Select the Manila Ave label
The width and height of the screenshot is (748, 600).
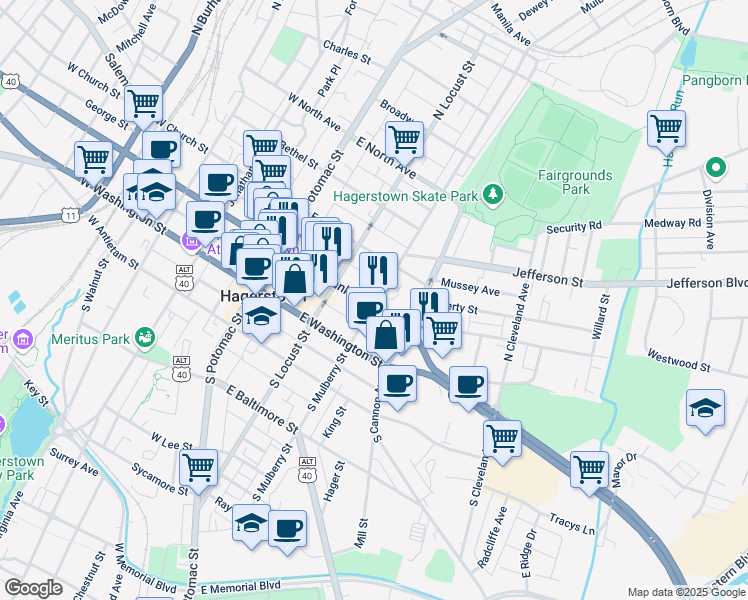pos(510,25)
